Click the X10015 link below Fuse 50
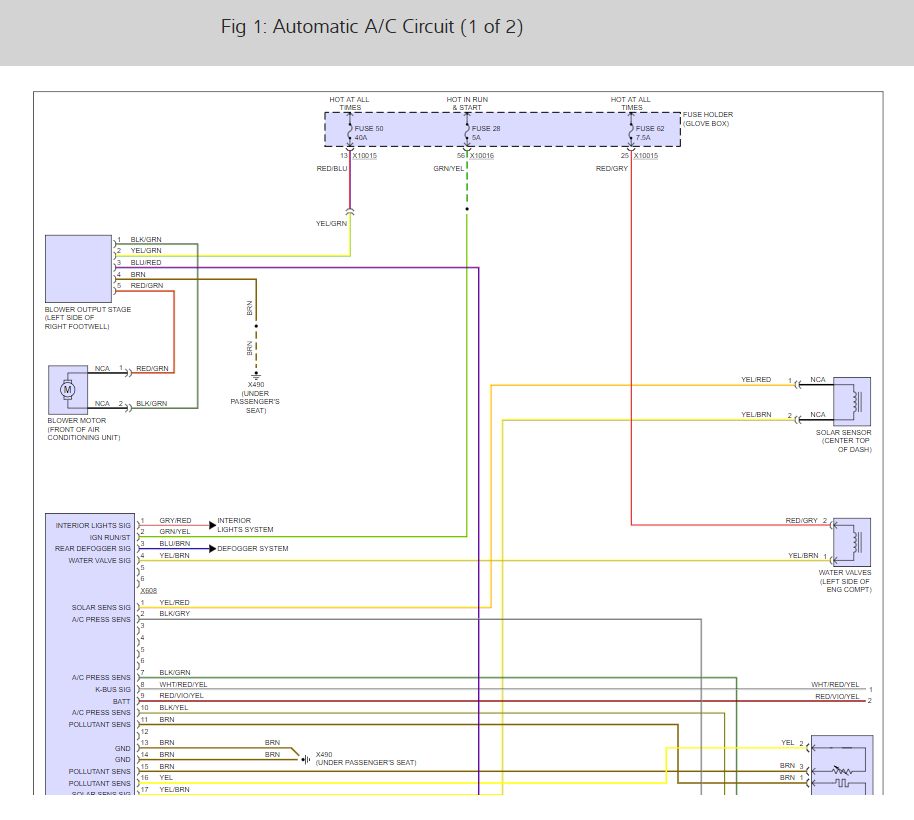 click(364, 155)
